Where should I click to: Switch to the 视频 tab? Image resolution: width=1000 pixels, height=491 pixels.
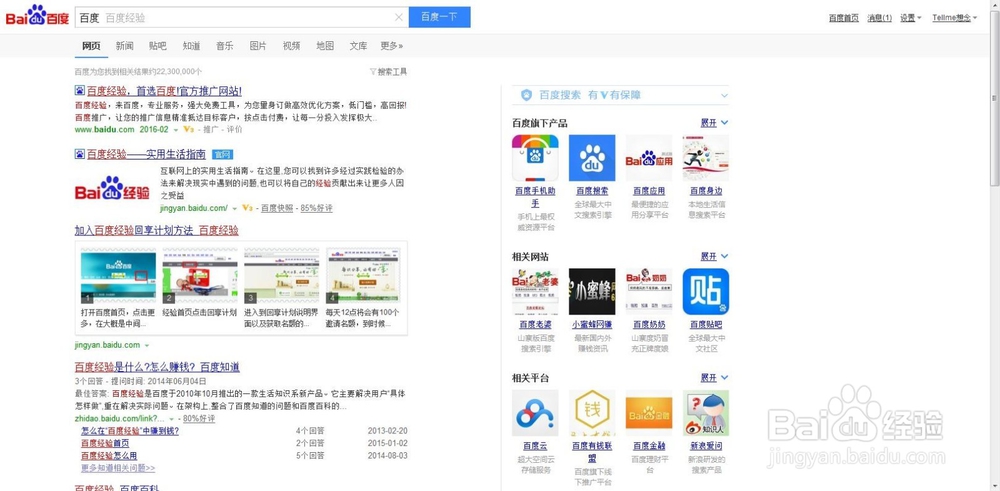click(x=291, y=46)
